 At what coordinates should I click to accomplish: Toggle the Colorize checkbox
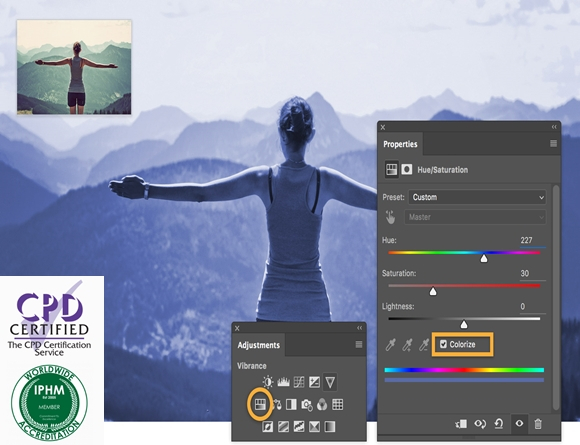click(443, 344)
